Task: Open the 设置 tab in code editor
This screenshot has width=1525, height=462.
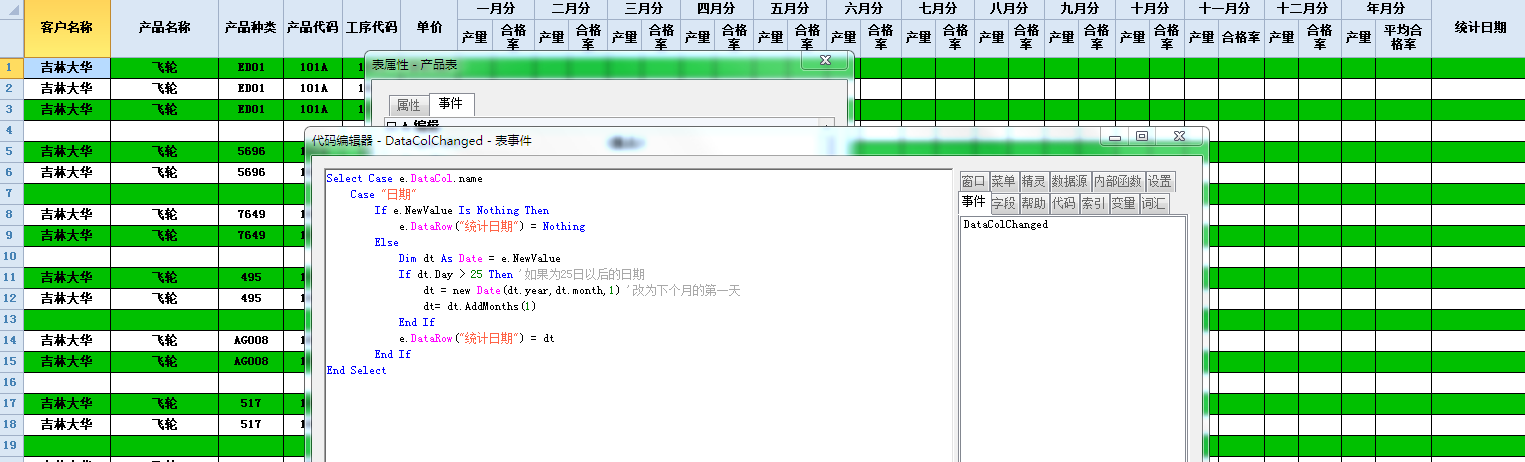Action: (1160, 181)
